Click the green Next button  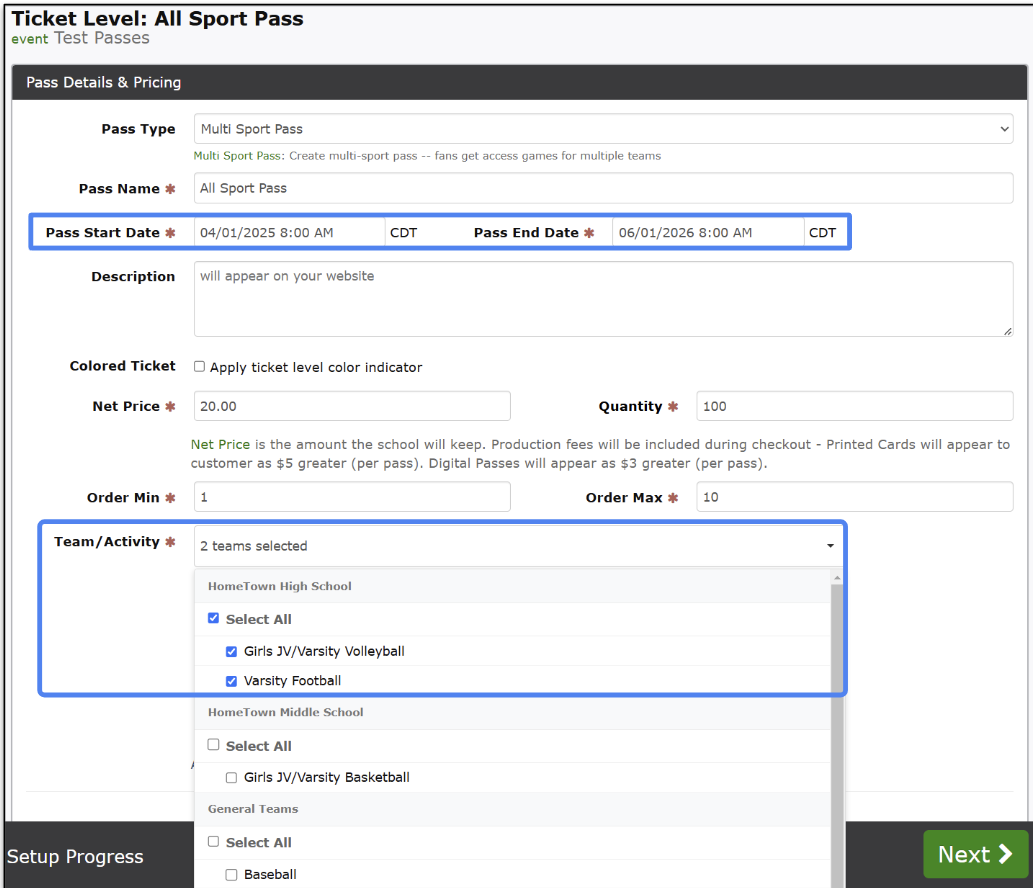point(975,854)
